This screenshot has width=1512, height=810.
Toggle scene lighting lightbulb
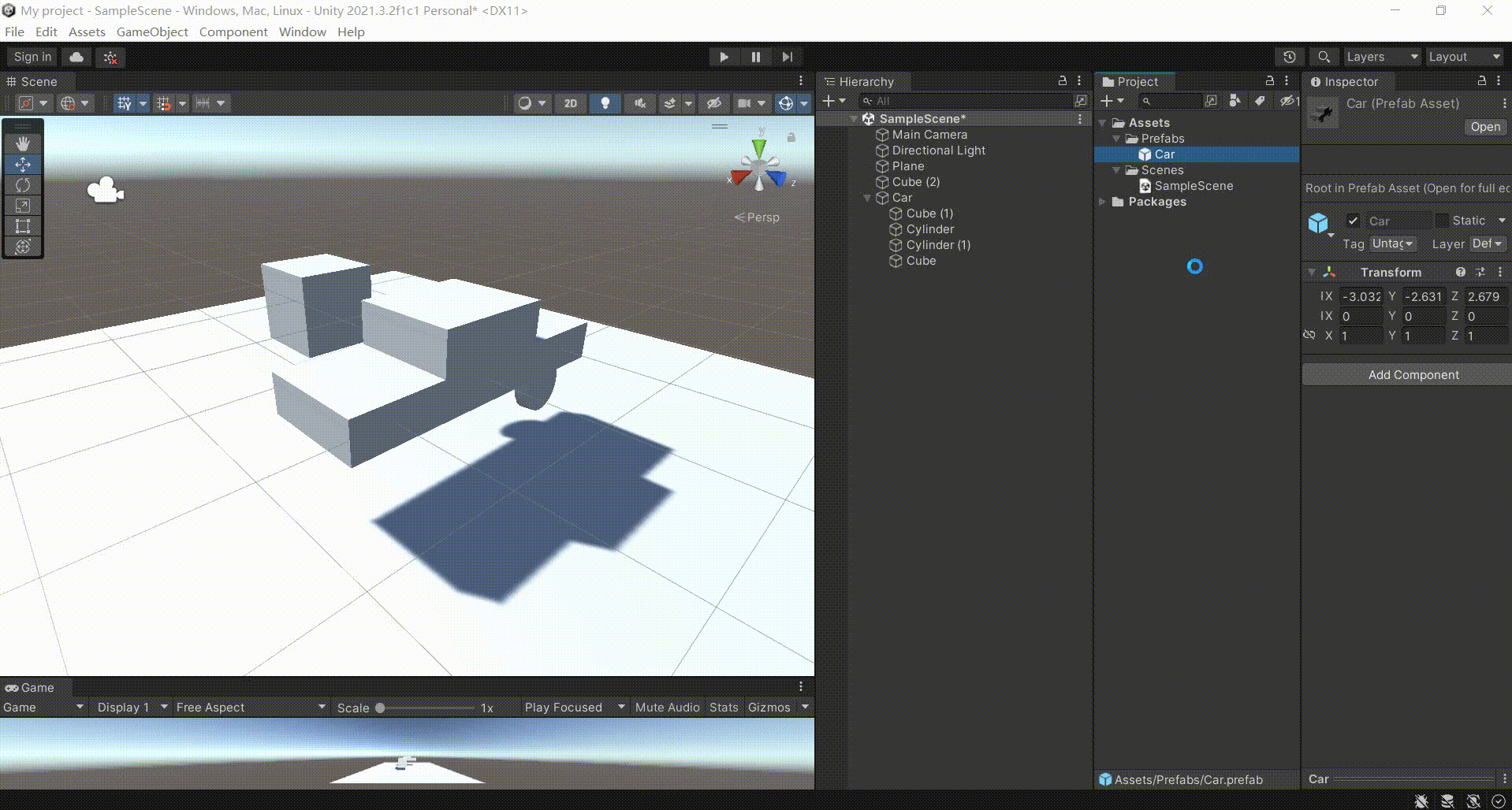click(x=605, y=103)
